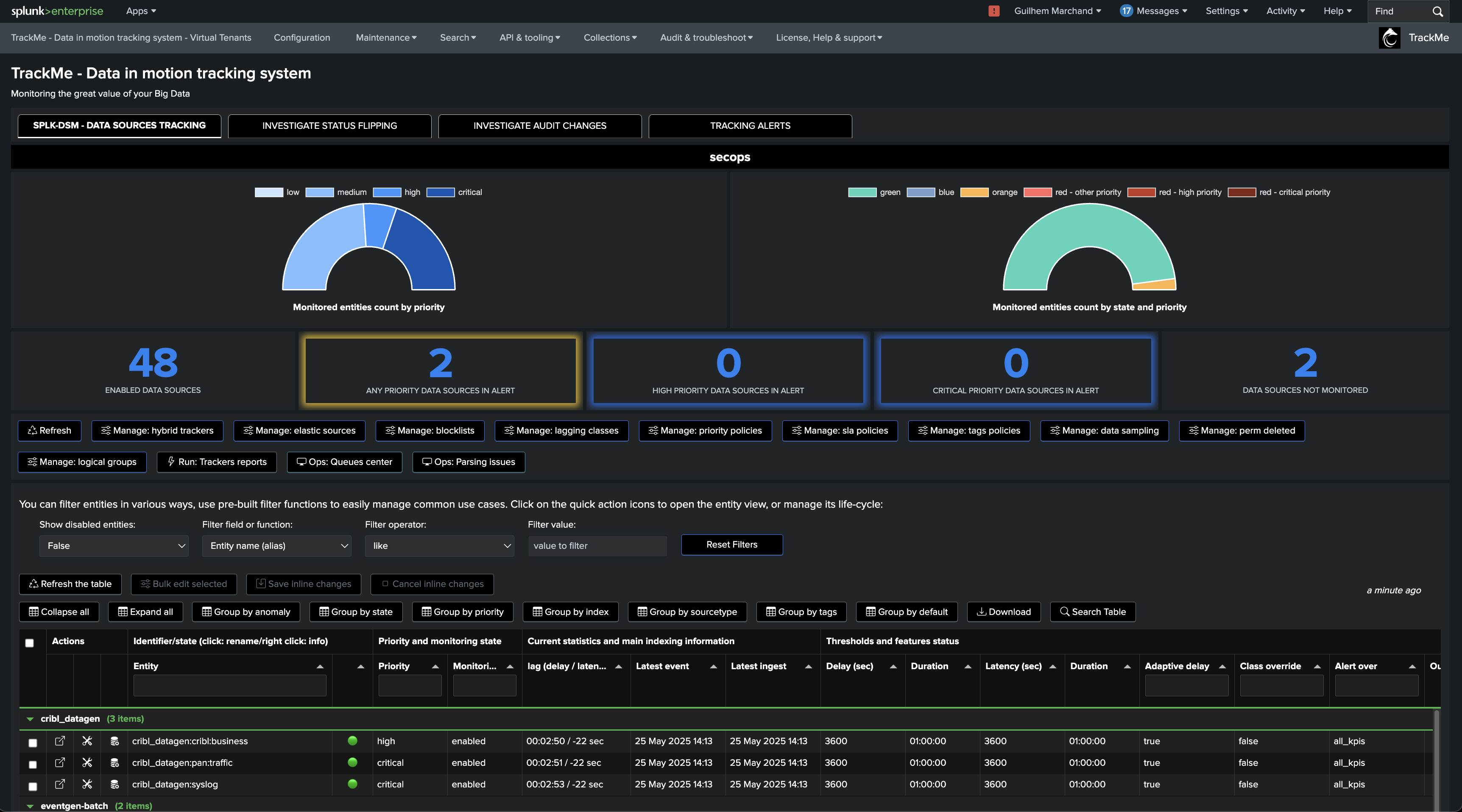Click the TrackMe app logo

pos(1389,37)
